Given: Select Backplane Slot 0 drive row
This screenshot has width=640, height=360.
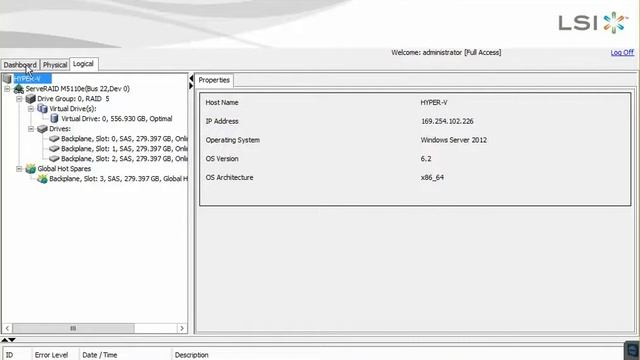Looking at the screenshot, I should tap(124, 139).
